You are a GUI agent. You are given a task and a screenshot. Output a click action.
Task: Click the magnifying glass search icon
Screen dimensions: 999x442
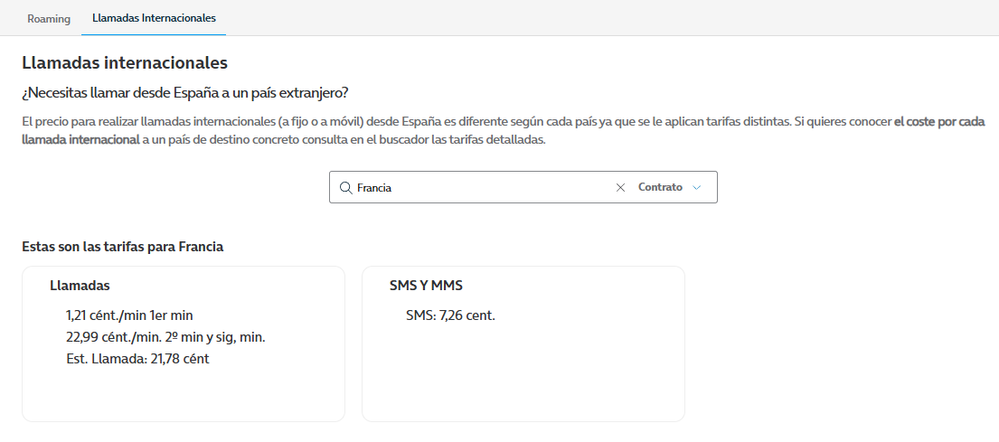(345, 187)
